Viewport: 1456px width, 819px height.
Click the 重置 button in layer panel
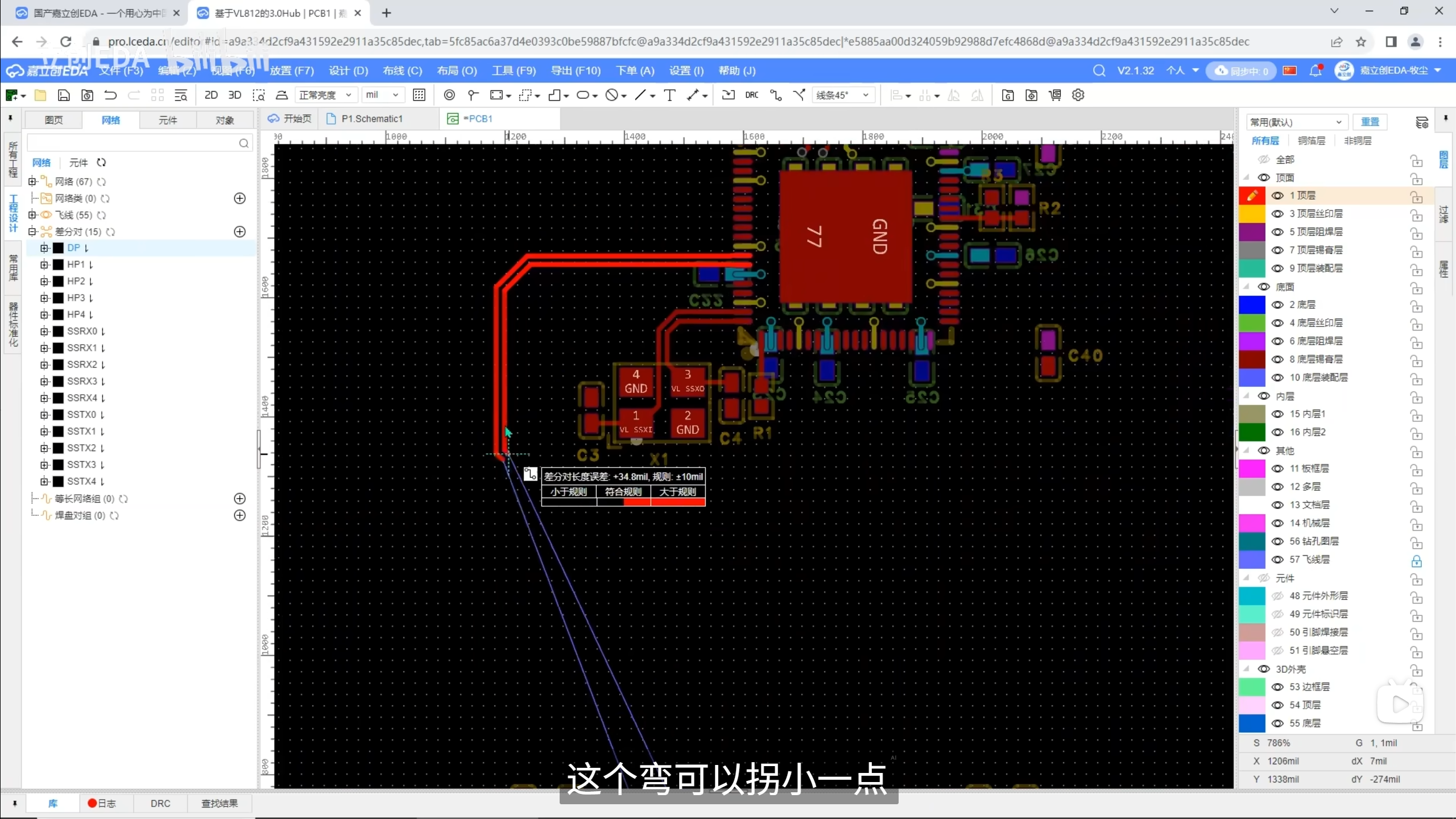[1370, 122]
